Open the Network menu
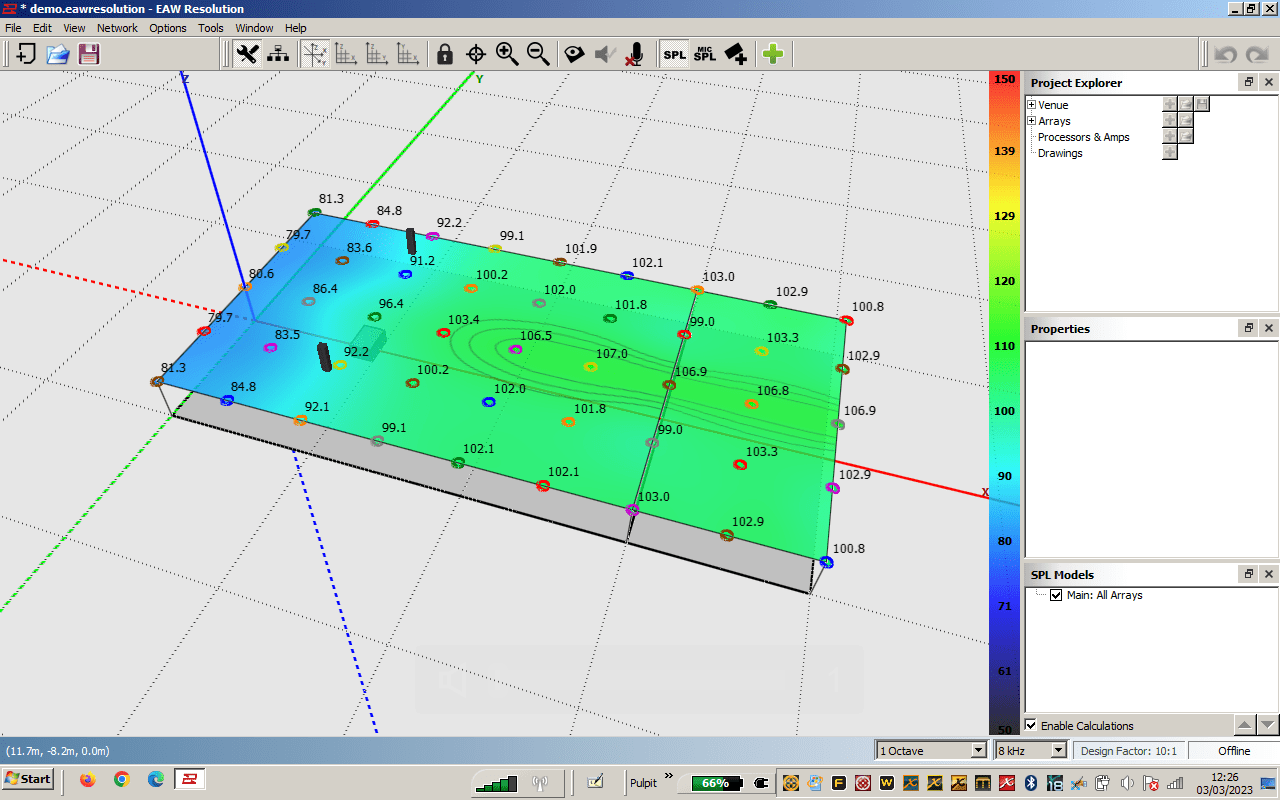The image size is (1280, 800). click(117, 28)
